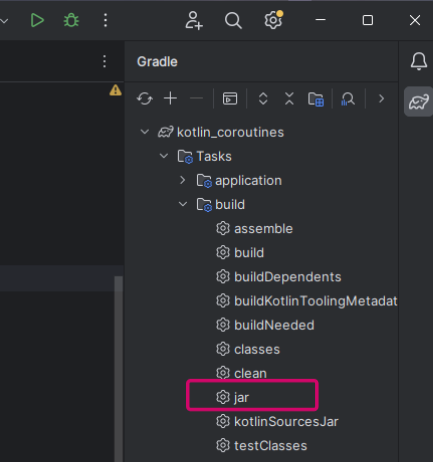Screen dimensions: 433x462
Task: Collapse the kotlin_coroutines project node
Action: (145, 132)
